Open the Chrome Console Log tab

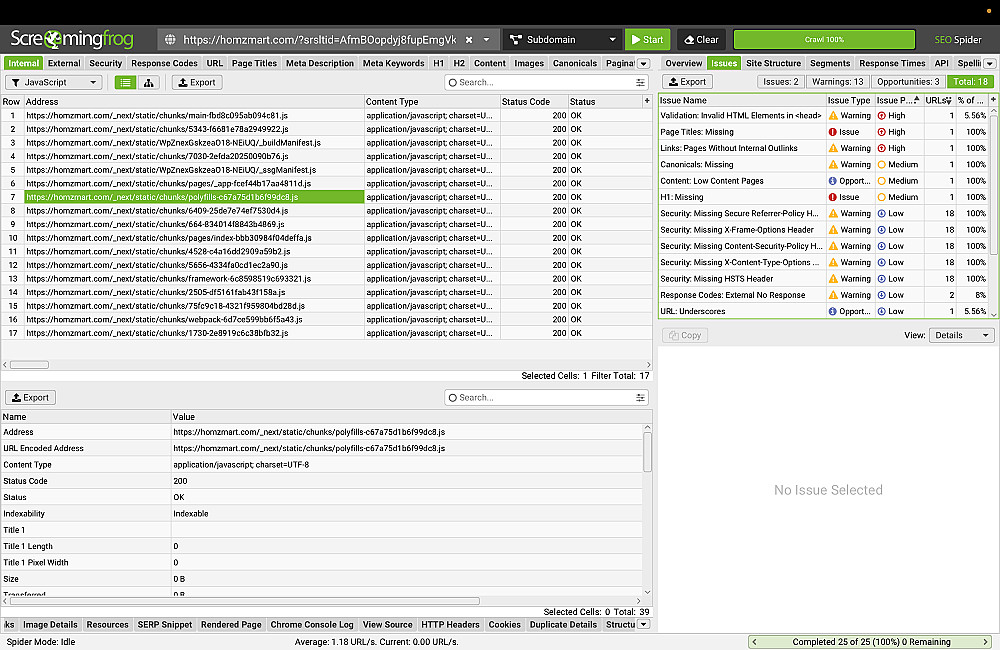tap(311, 624)
